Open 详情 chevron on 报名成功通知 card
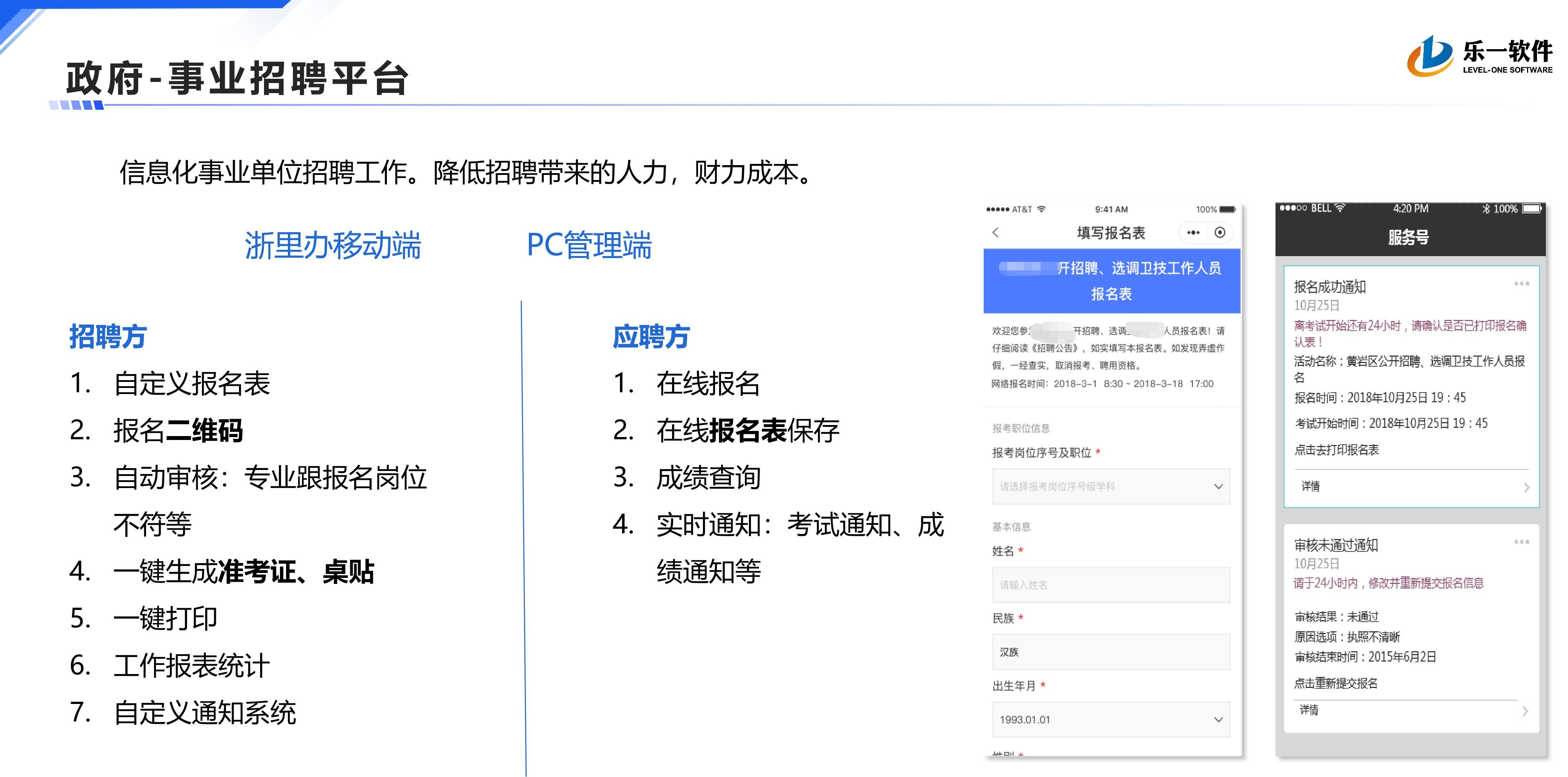This screenshot has width=1568, height=777. [1527, 487]
